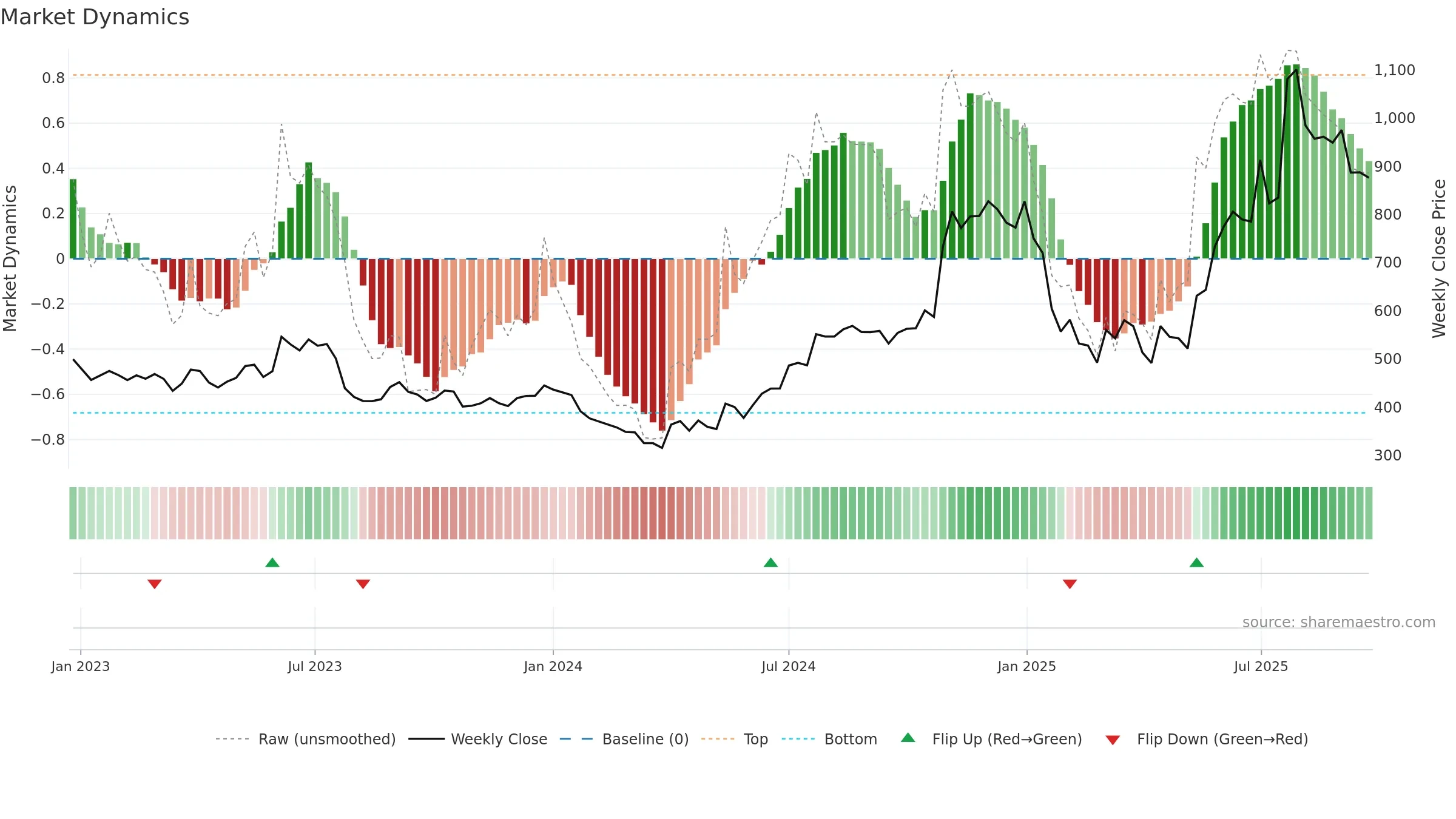Click the 700 right axis price label
The width and height of the screenshot is (1456, 819).
point(1388,262)
